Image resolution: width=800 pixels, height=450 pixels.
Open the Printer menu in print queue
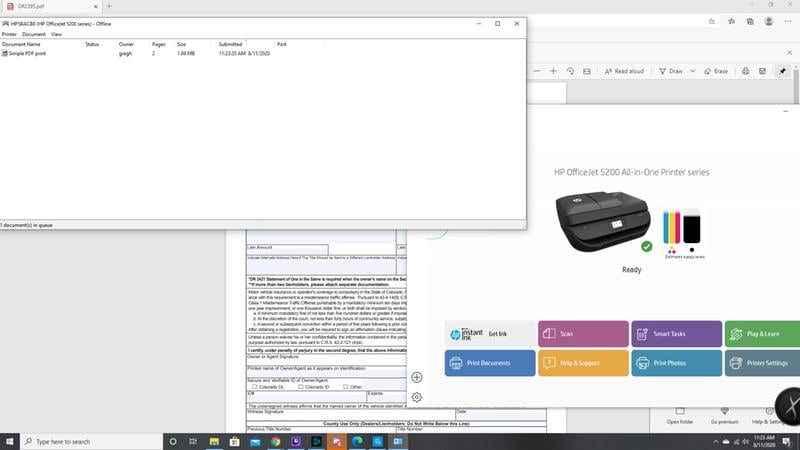pyautogui.click(x=9, y=34)
